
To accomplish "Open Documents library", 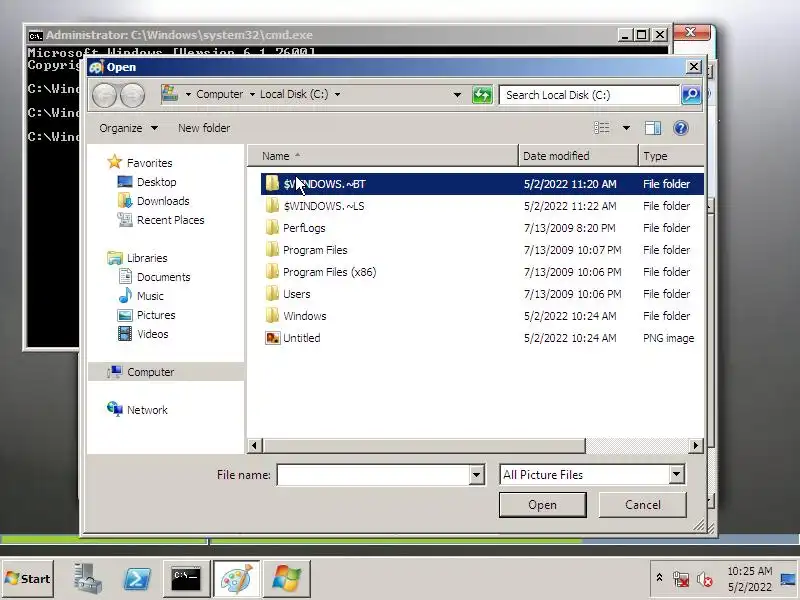I will click(154, 277).
